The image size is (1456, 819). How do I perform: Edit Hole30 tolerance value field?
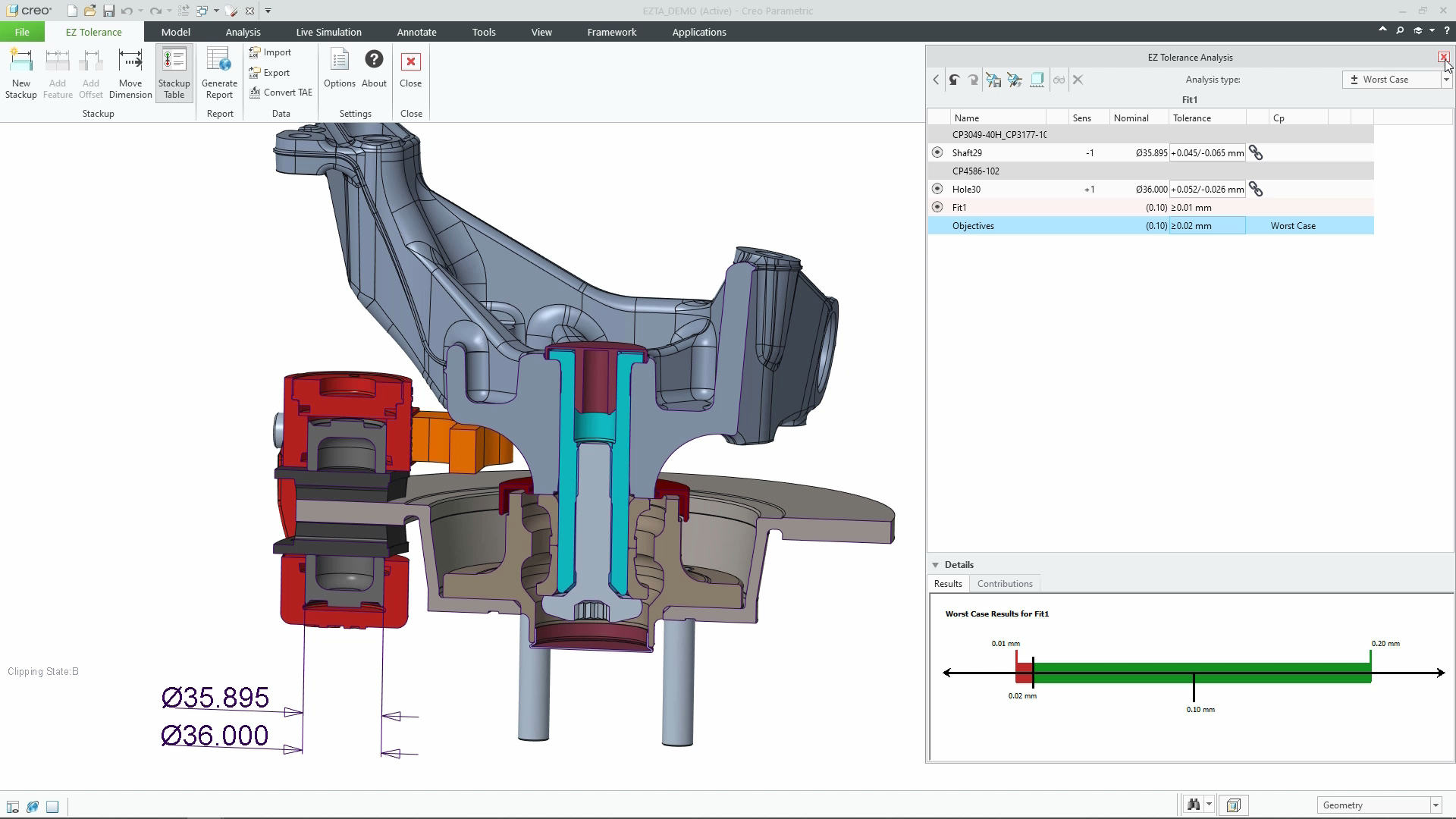point(1207,190)
